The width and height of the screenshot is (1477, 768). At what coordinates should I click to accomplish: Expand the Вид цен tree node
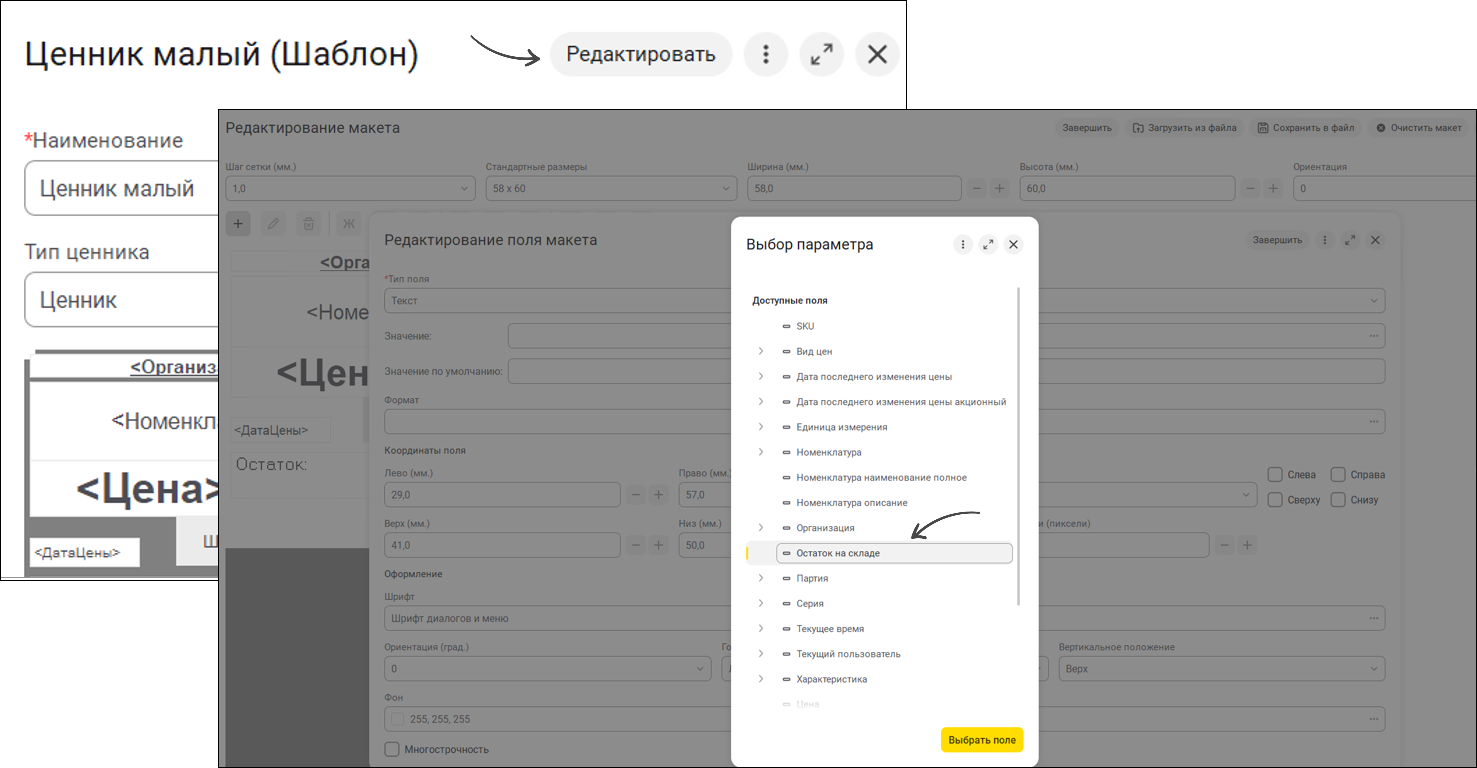(x=761, y=351)
